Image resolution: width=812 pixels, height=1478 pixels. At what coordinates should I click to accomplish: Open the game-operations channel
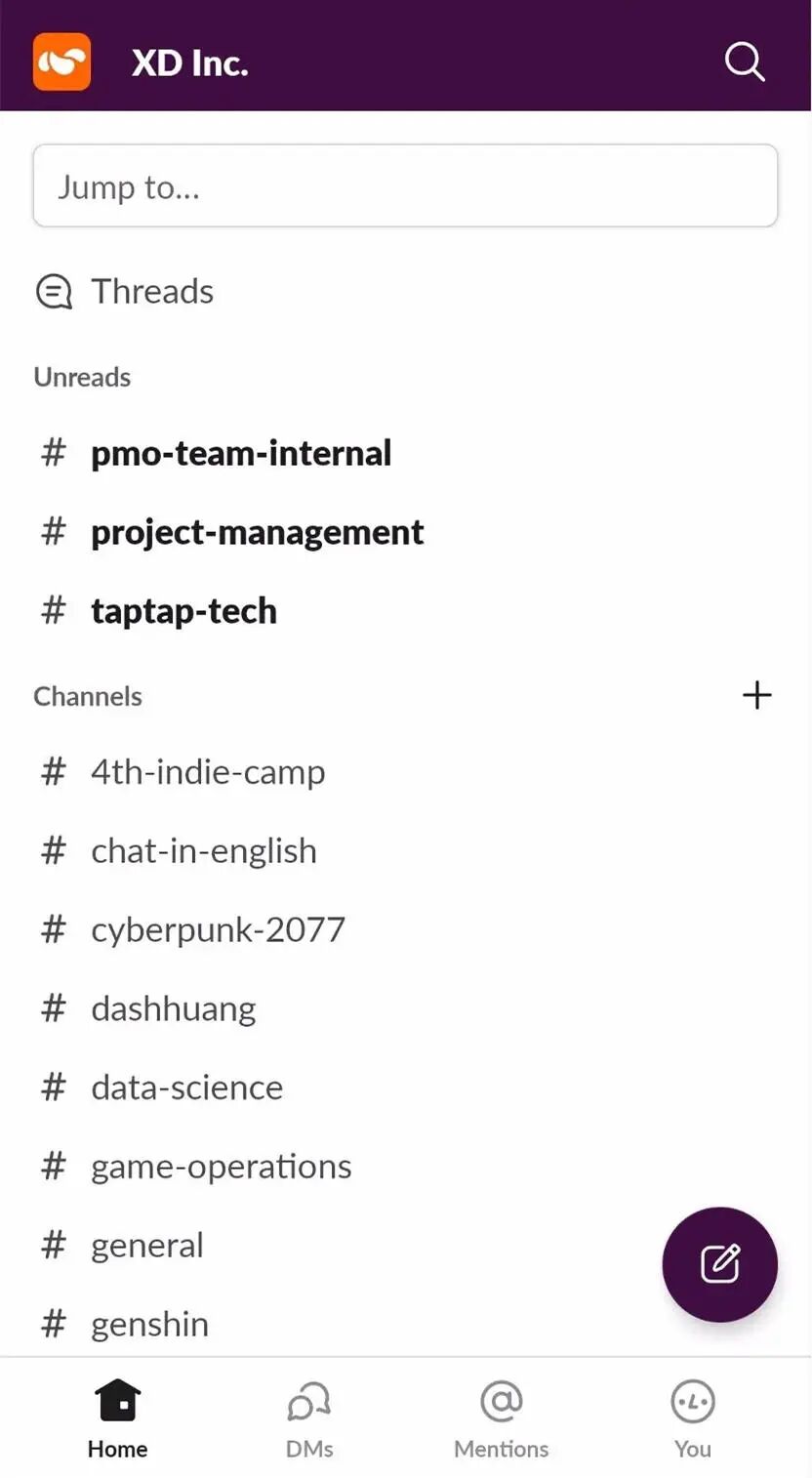coord(221,1167)
